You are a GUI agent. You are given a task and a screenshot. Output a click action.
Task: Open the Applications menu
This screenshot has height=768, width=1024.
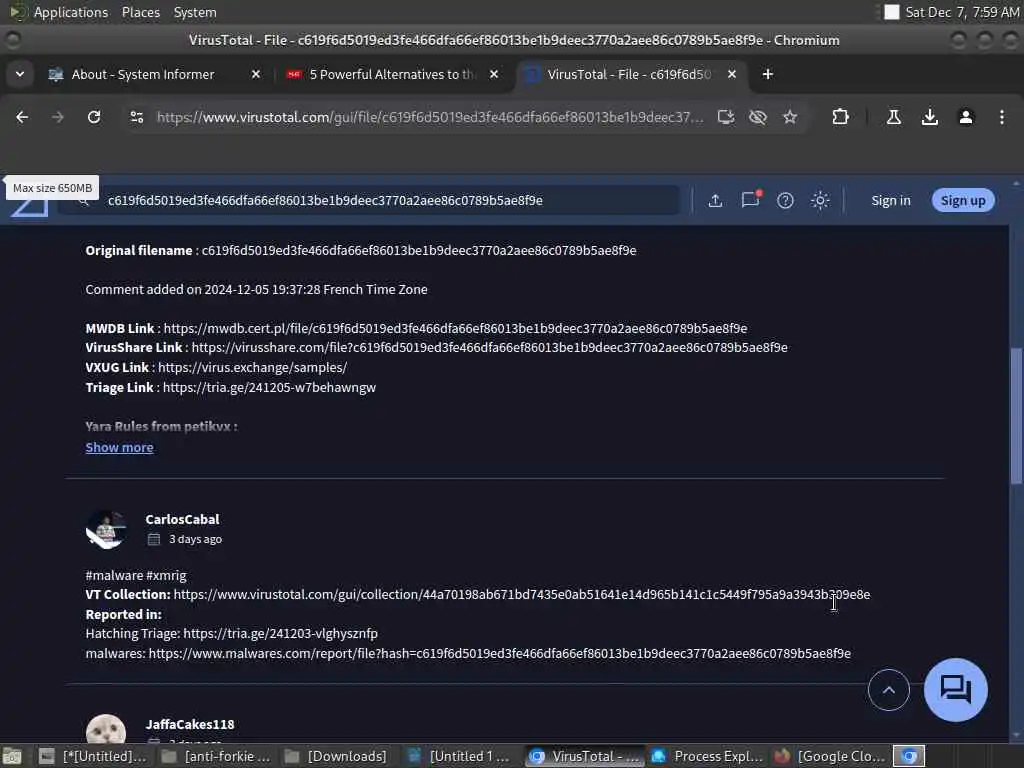coord(71,12)
